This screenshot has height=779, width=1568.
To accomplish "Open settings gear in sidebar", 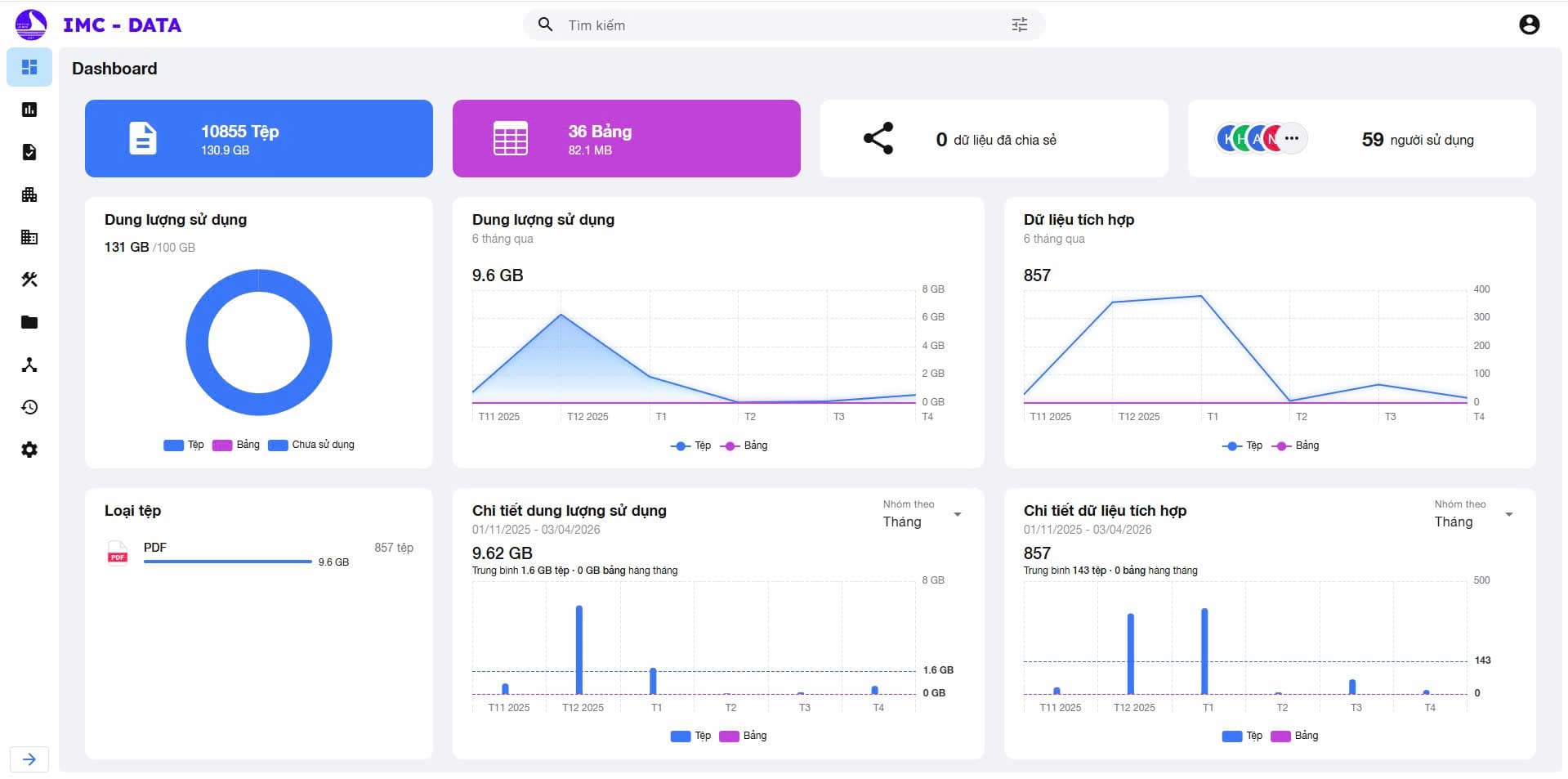I will 29,450.
